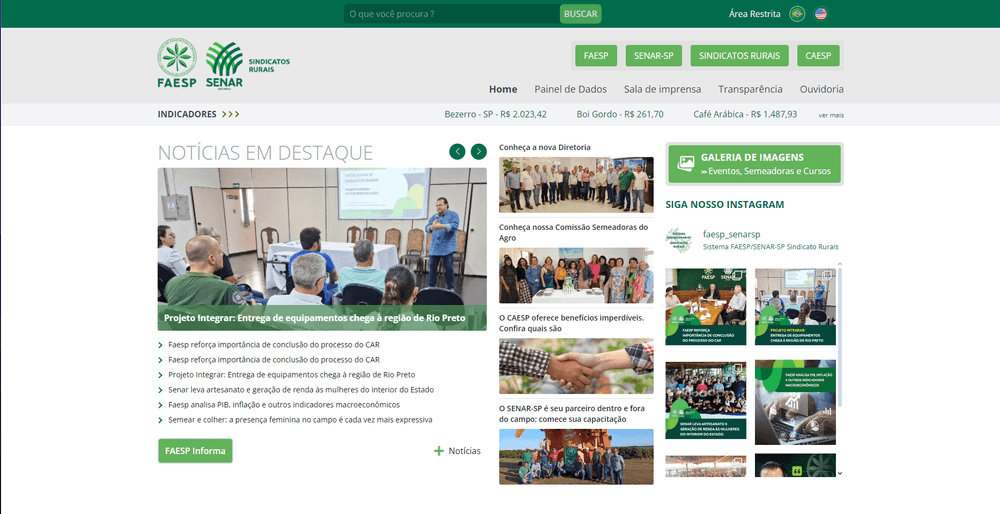Switch to English with the US flag icon
The height and width of the screenshot is (514, 1000).
[821, 13]
